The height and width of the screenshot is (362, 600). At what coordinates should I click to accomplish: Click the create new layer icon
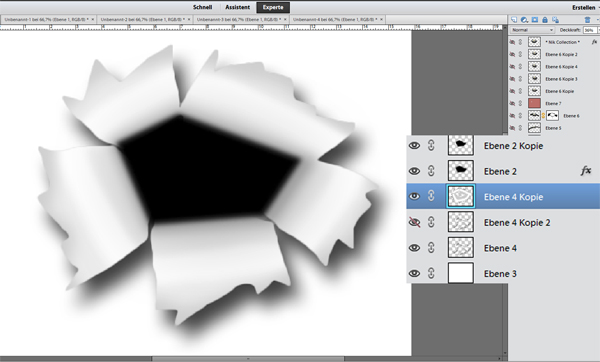point(514,20)
